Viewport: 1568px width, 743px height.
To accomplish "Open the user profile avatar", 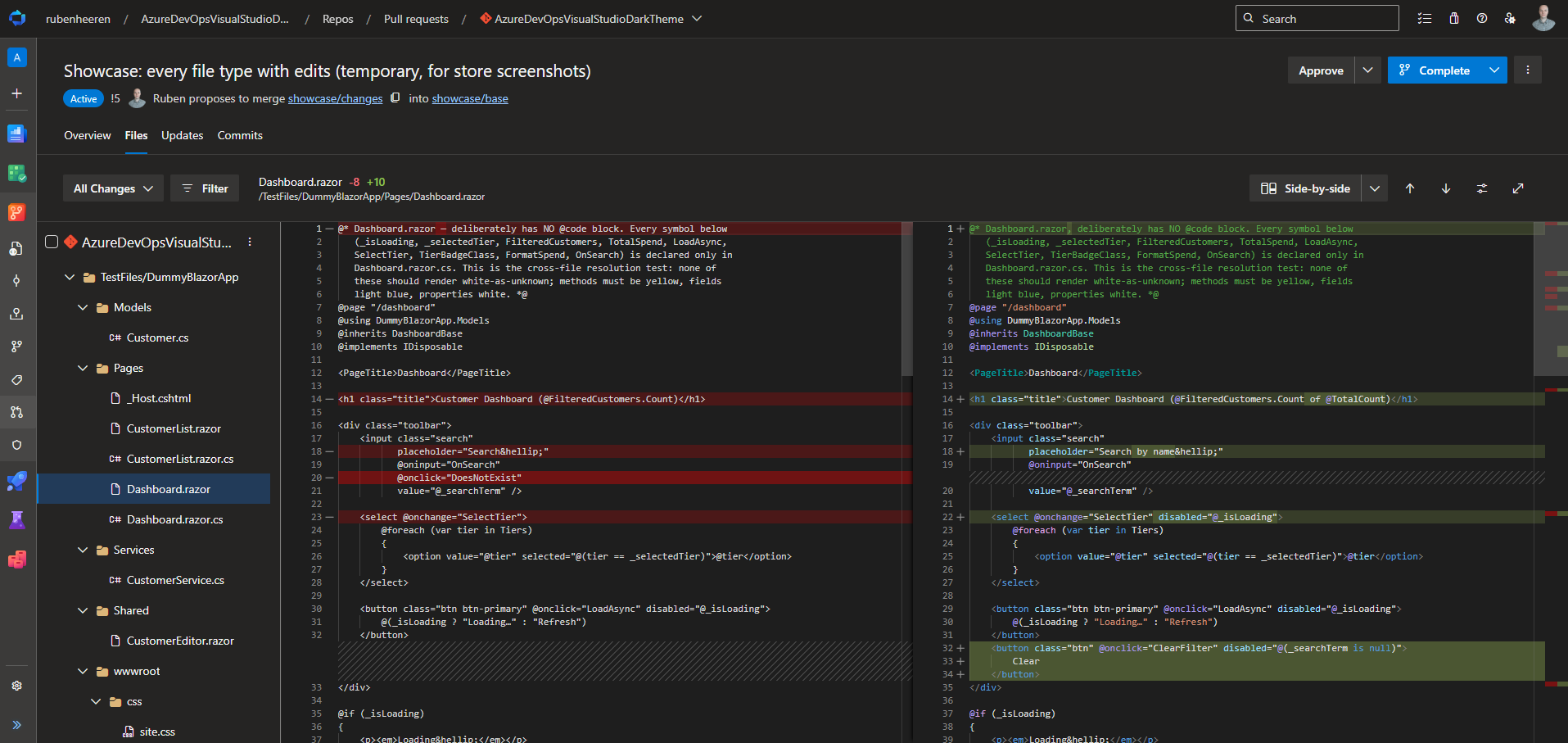I will (x=1543, y=18).
